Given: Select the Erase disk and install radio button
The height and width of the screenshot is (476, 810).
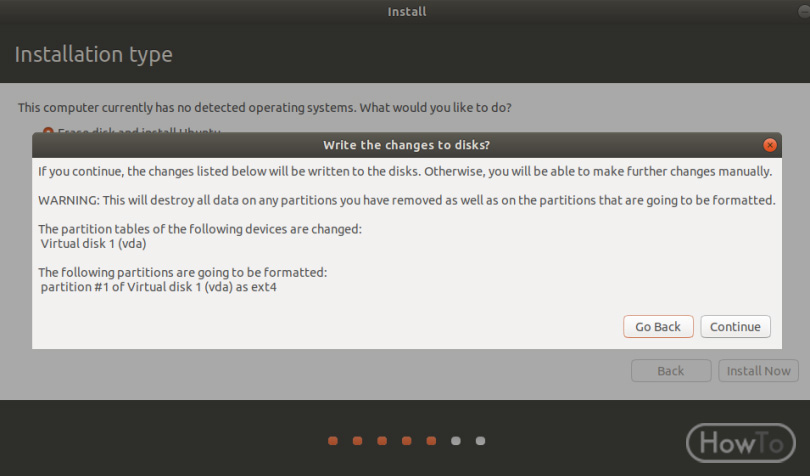Looking at the screenshot, I should [48, 131].
